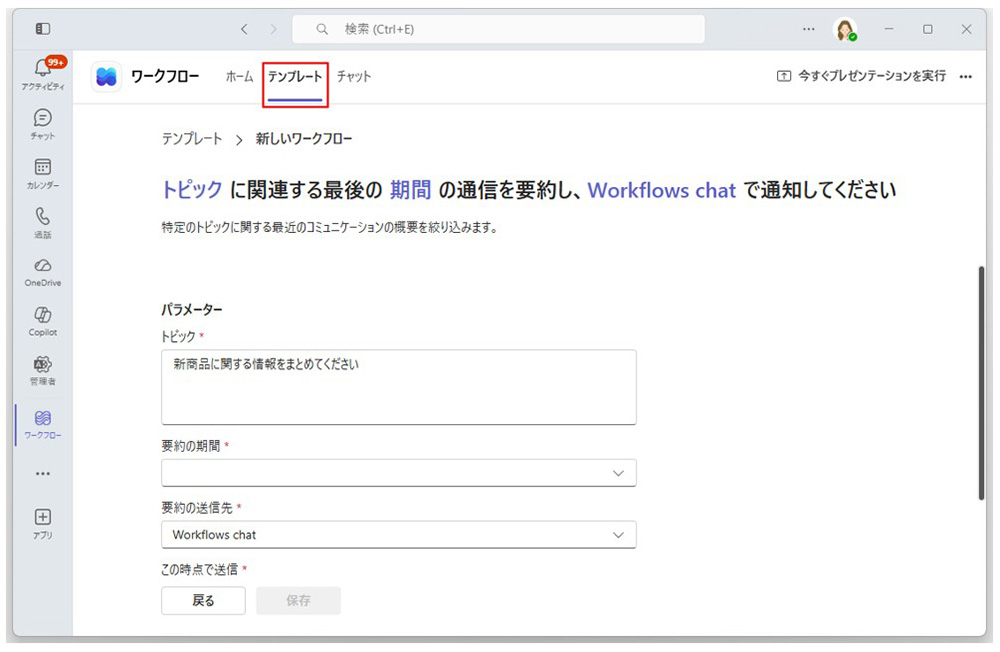Select the Workflows icon in sidebar
Viewport: 1000px width, 652px height.
click(x=43, y=425)
